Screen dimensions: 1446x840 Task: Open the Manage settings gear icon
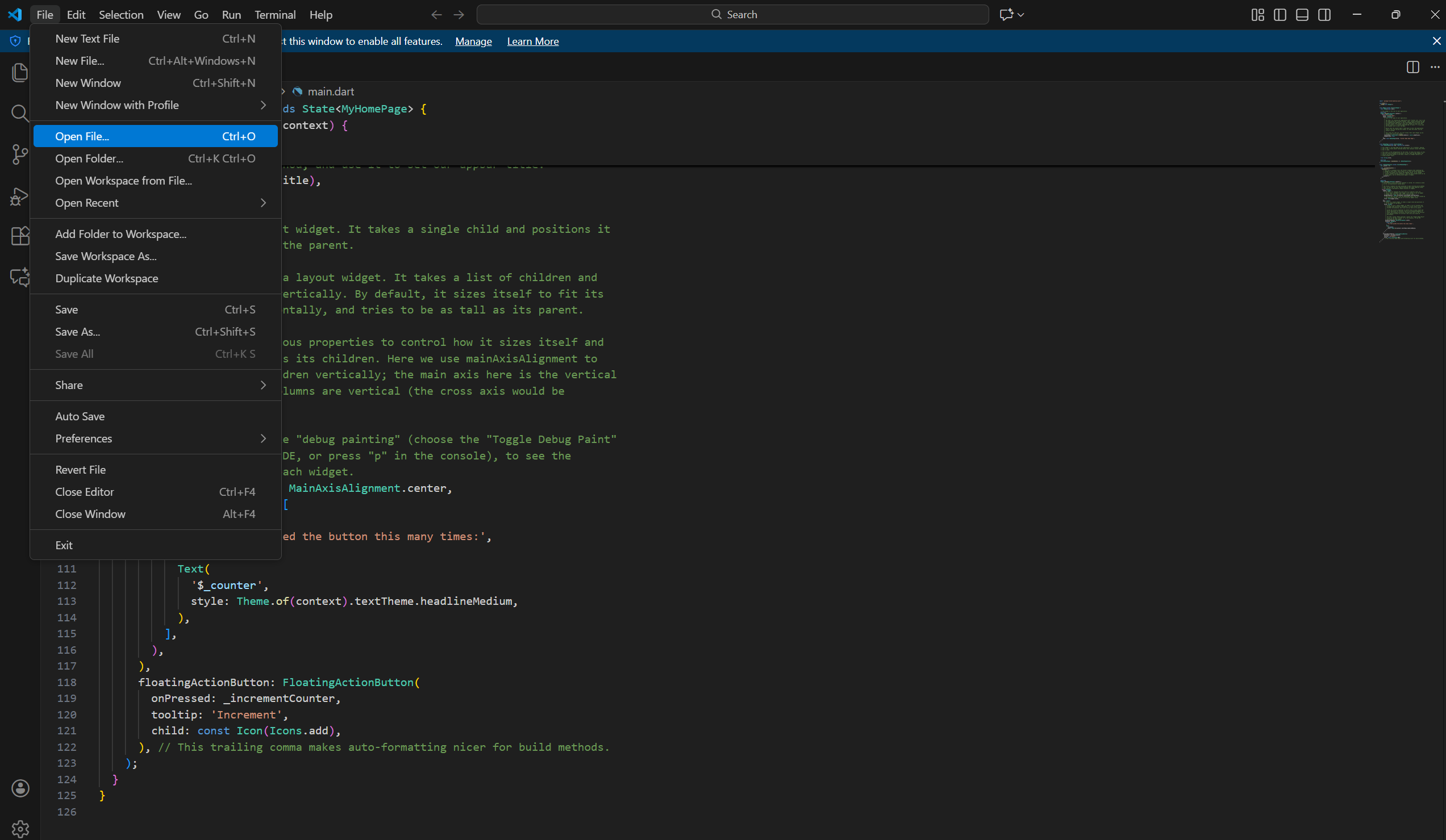(x=20, y=828)
